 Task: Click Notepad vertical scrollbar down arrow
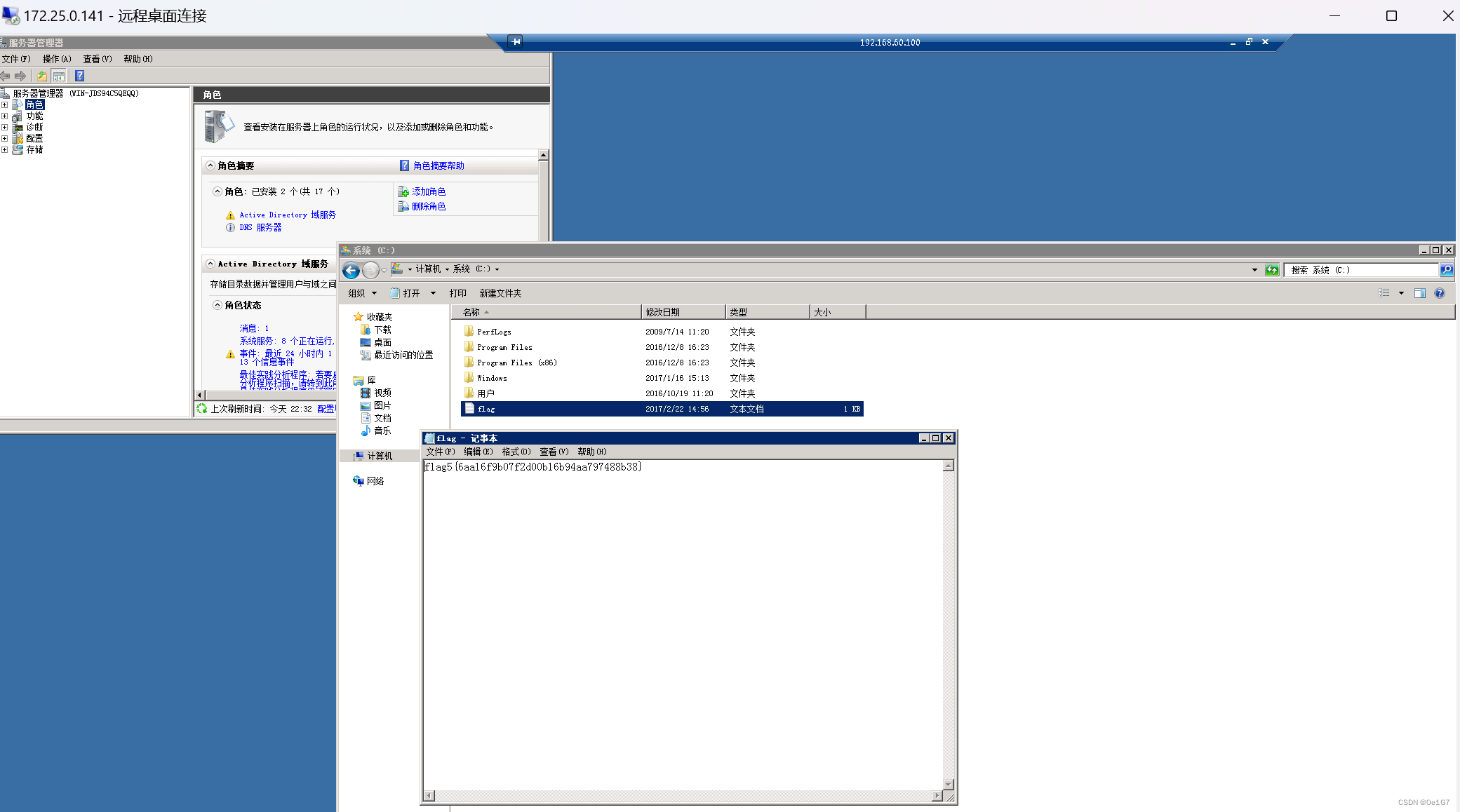coord(949,785)
